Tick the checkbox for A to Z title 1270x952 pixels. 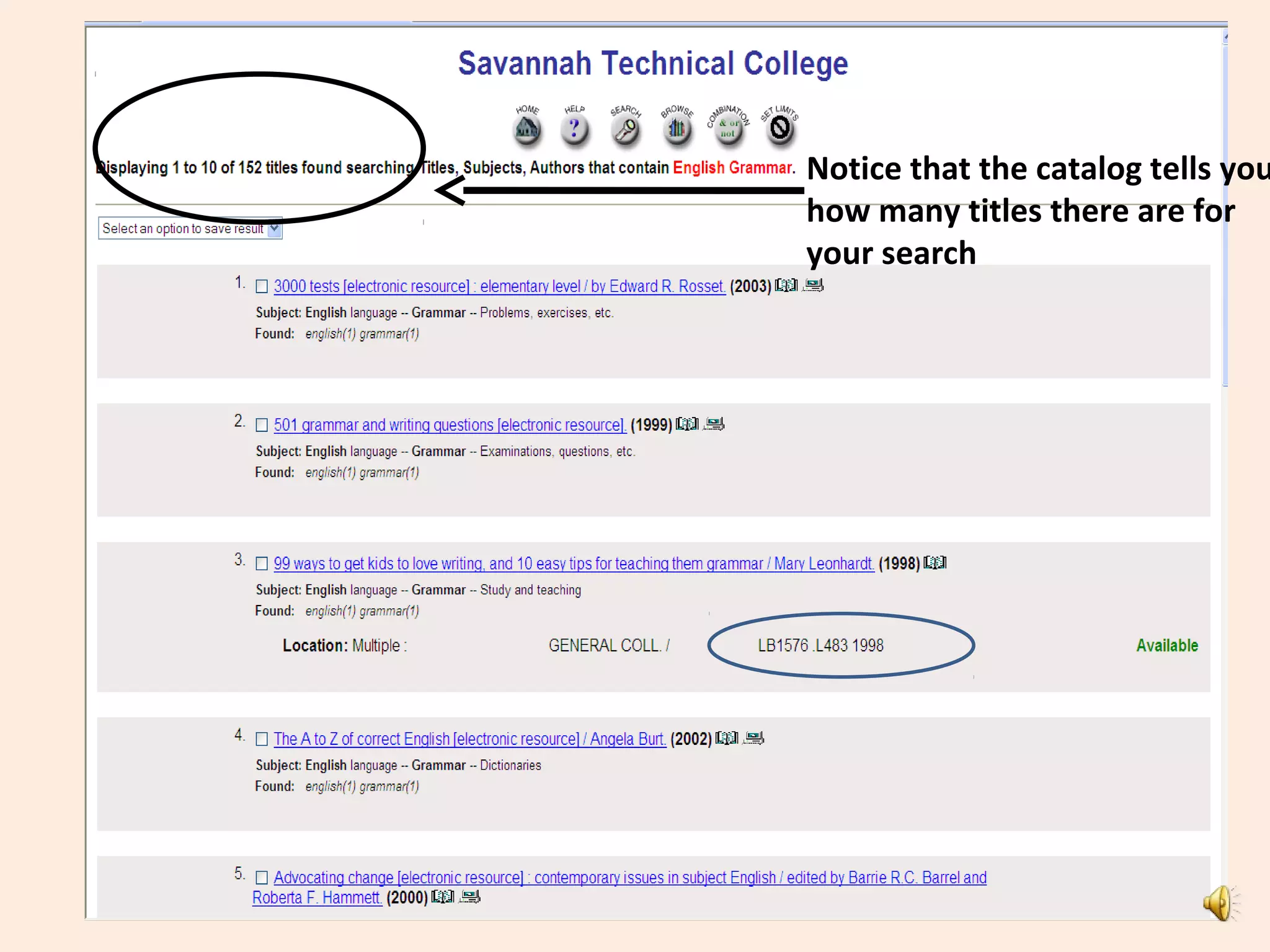point(262,739)
